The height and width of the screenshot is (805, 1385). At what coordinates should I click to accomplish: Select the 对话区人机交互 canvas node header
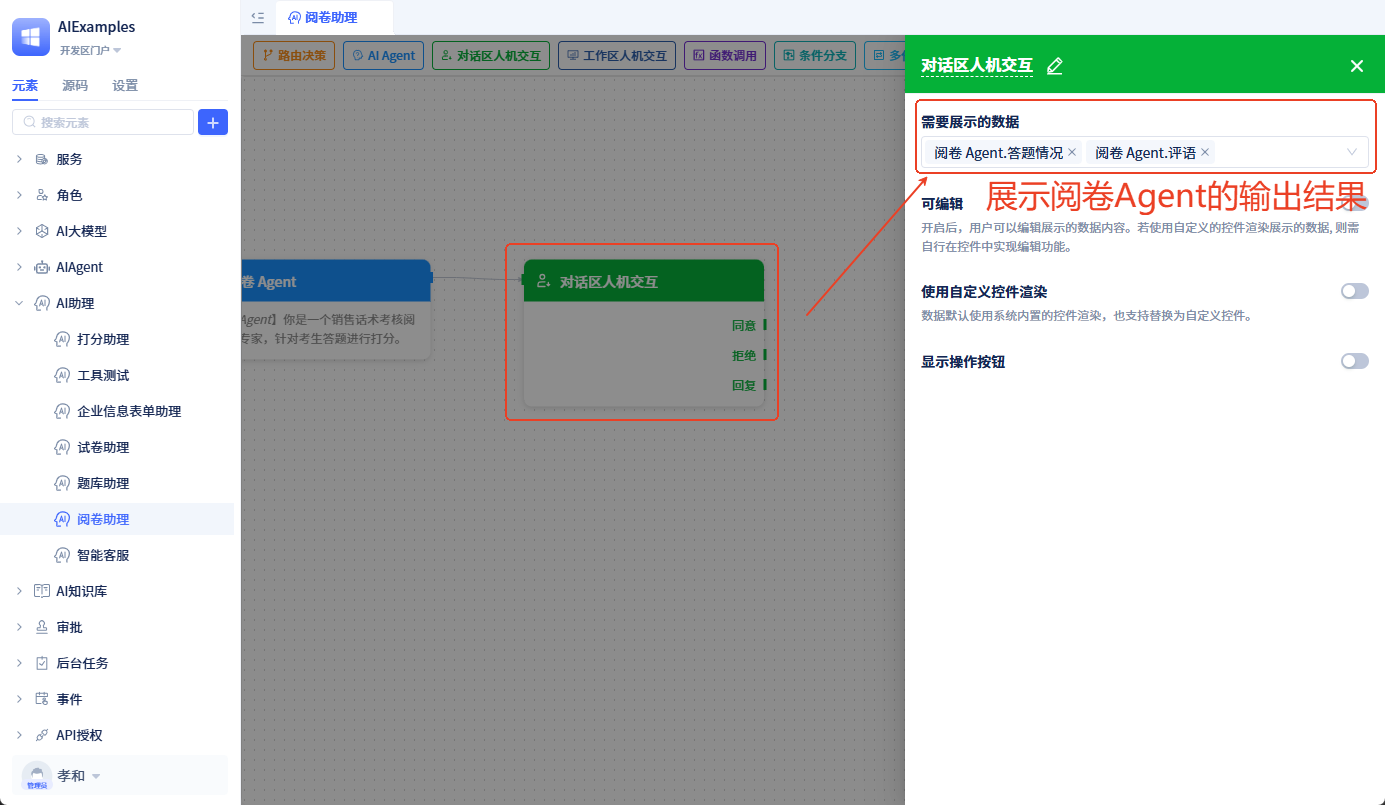[x=644, y=281]
